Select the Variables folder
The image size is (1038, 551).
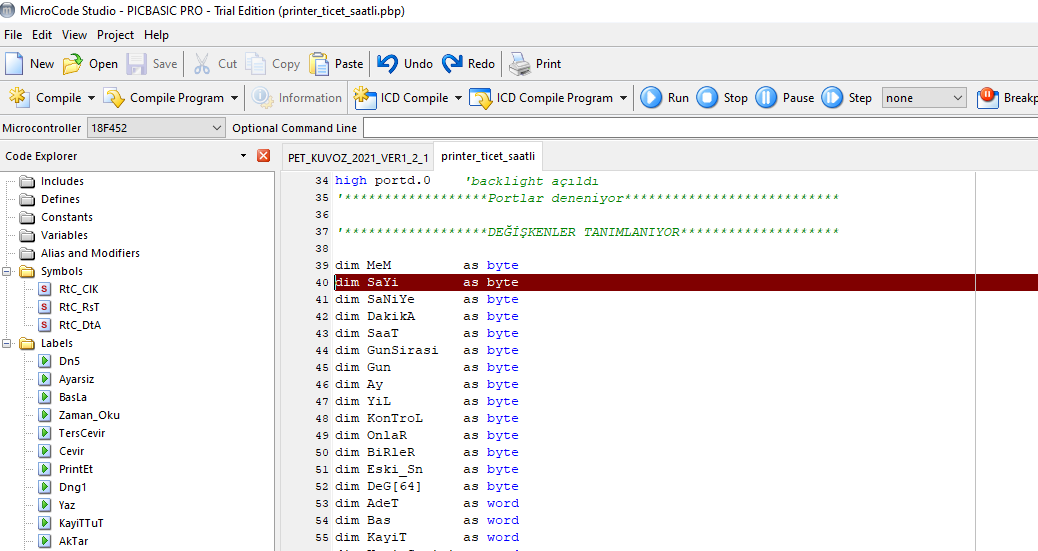64,235
